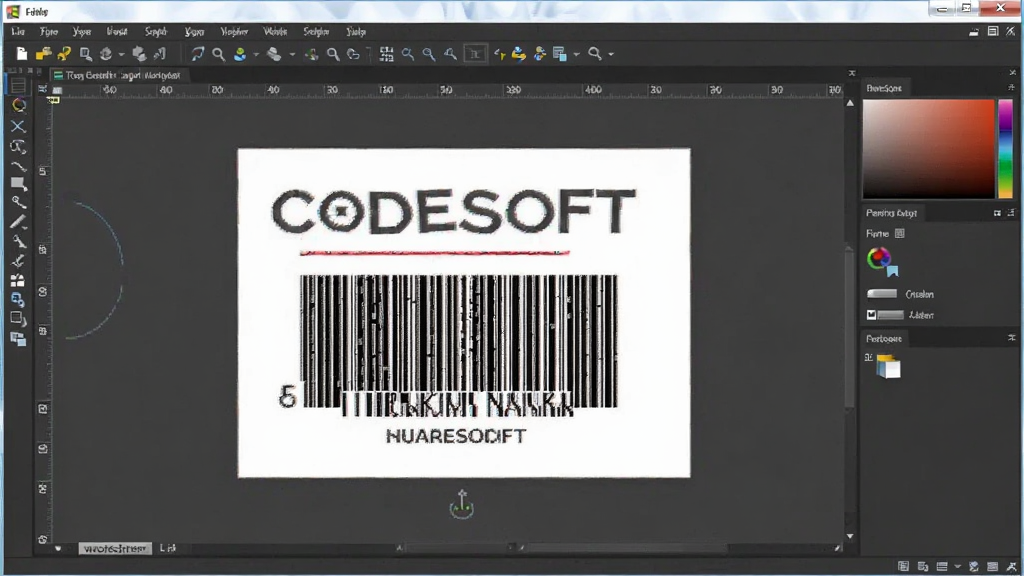Image resolution: width=1024 pixels, height=576 pixels.
Task: Pin the 'Pertogere' panel using its pin icon
Action: tap(1012, 338)
